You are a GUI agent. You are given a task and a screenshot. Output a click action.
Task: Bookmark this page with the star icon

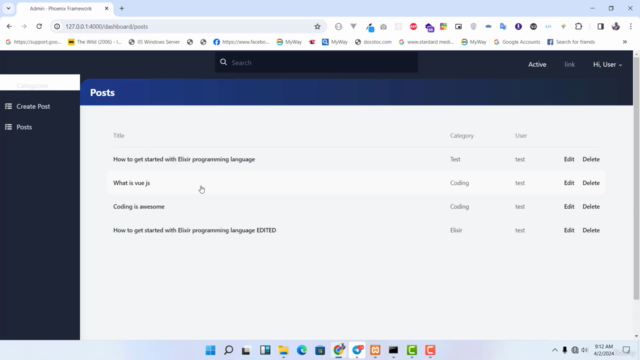point(317,27)
